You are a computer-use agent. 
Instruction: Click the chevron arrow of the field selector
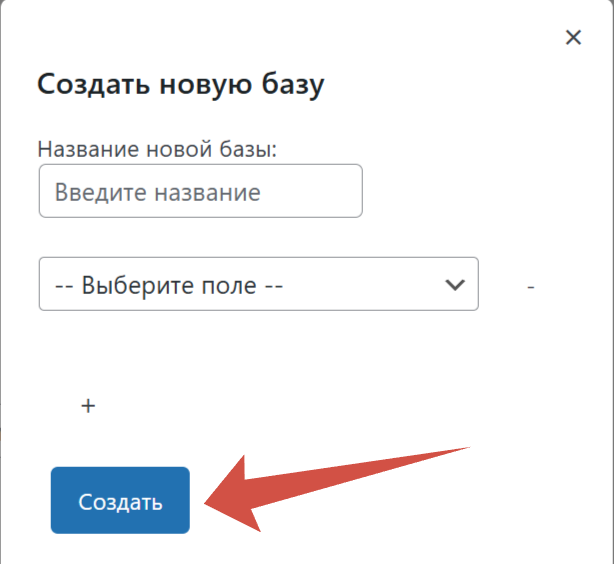pos(454,284)
